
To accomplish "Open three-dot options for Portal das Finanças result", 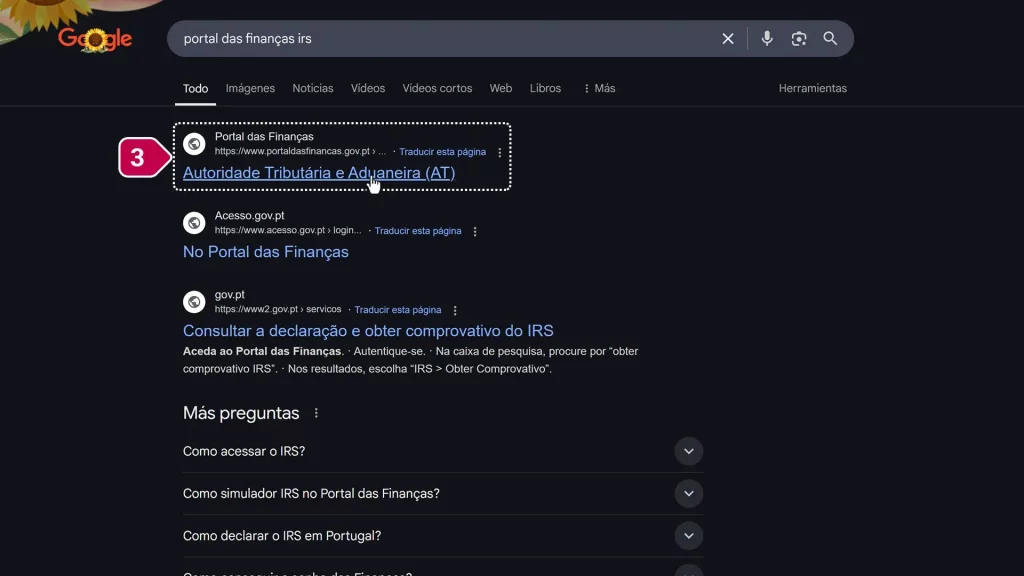I will point(500,153).
